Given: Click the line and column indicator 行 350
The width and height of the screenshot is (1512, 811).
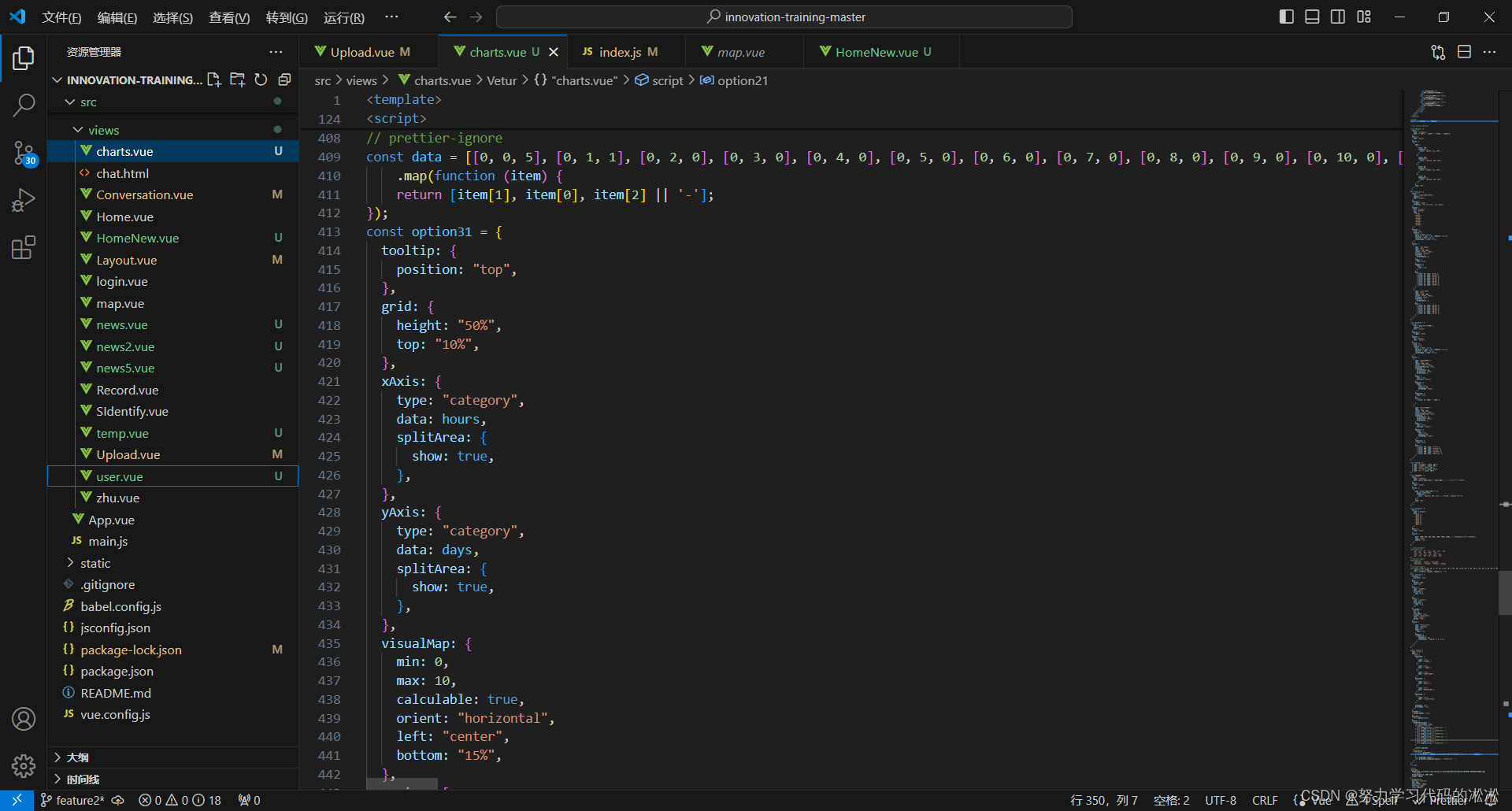Looking at the screenshot, I should (1103, 800).
